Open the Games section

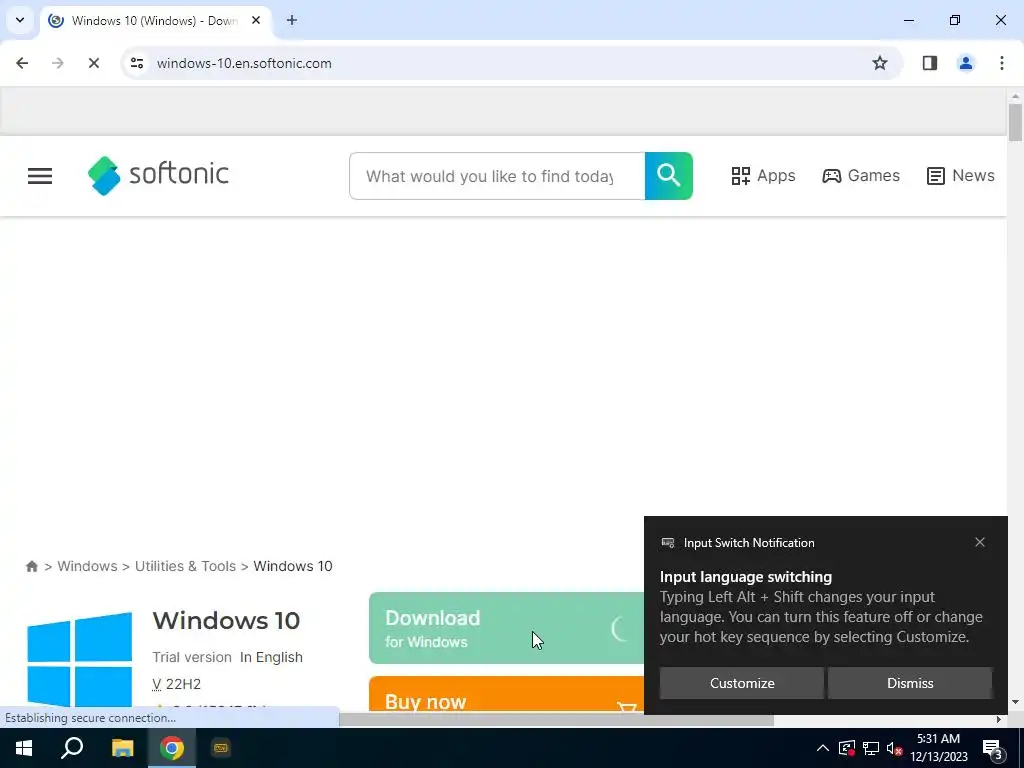(x=861, y=176)
